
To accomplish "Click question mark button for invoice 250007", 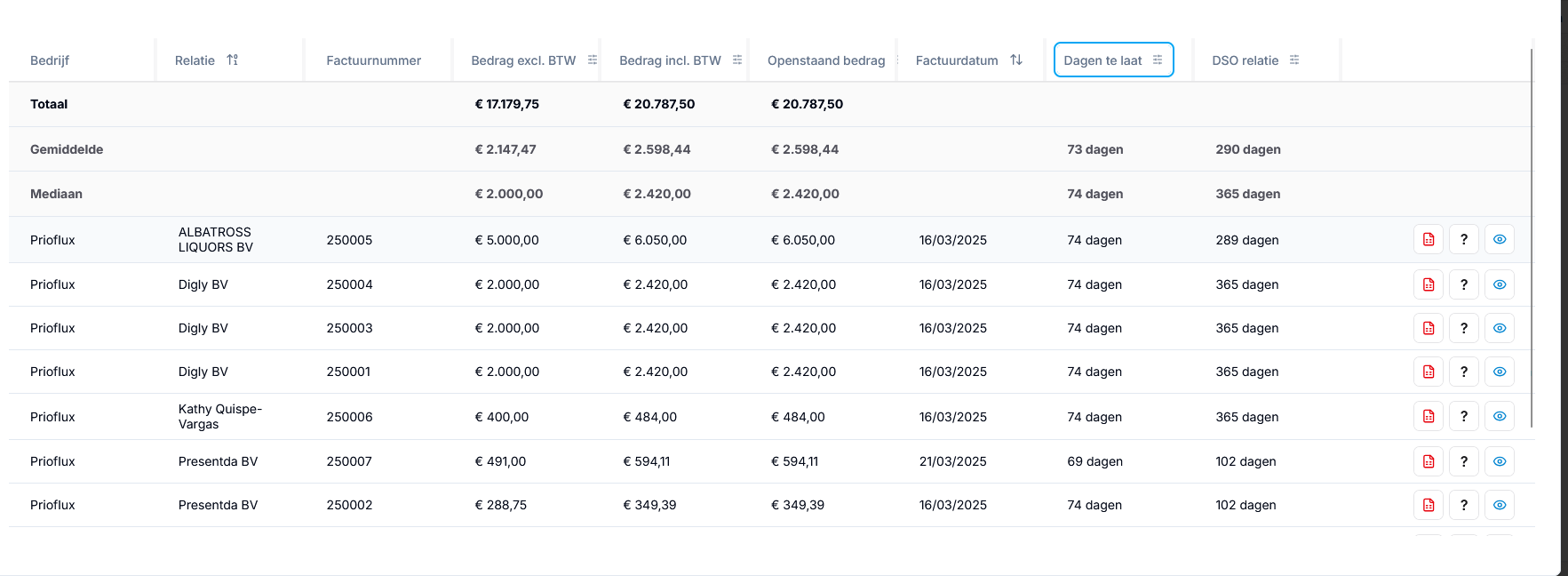I will click(1464, 461).
